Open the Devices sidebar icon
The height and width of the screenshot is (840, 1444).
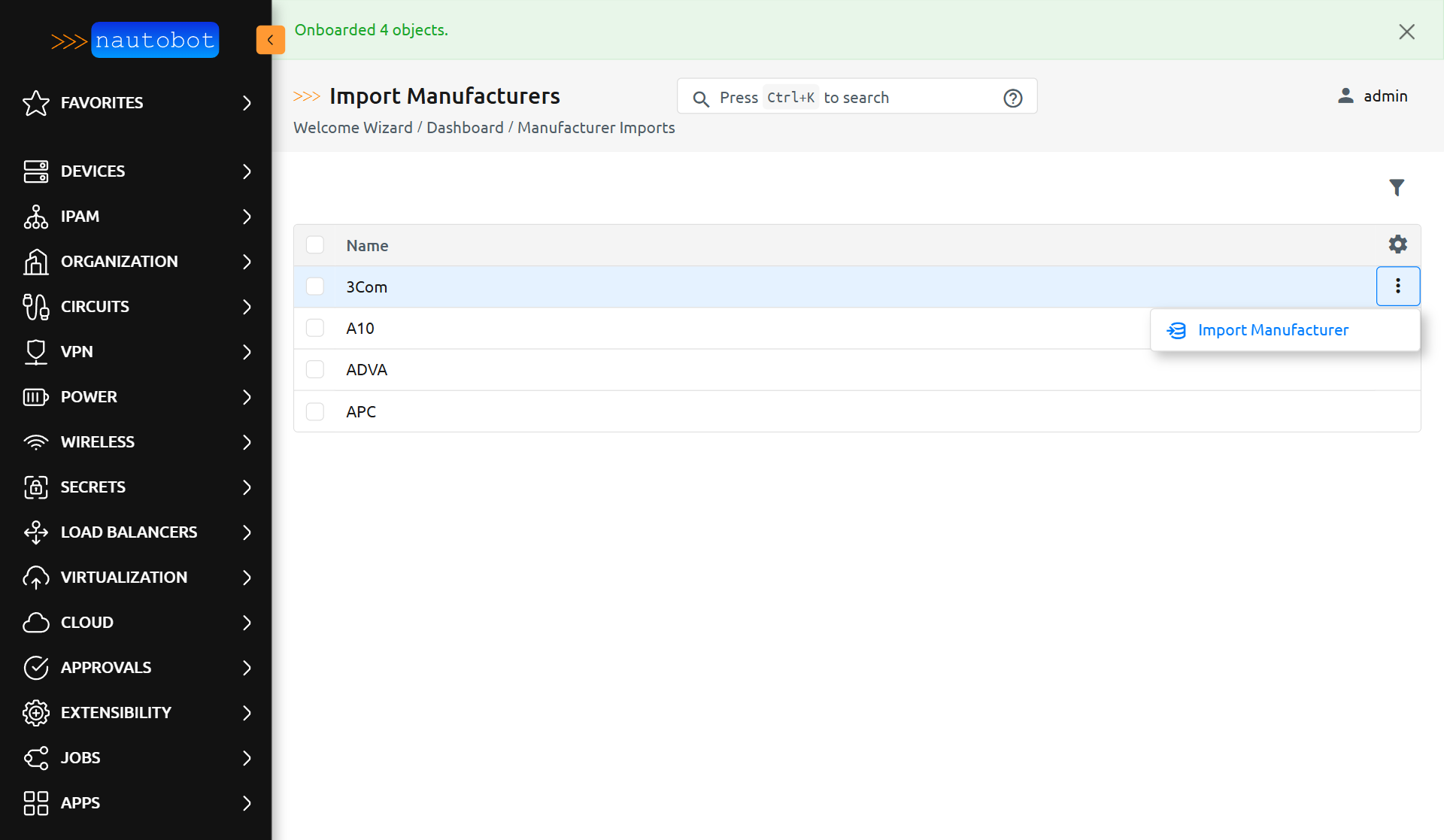click(35, 171)
